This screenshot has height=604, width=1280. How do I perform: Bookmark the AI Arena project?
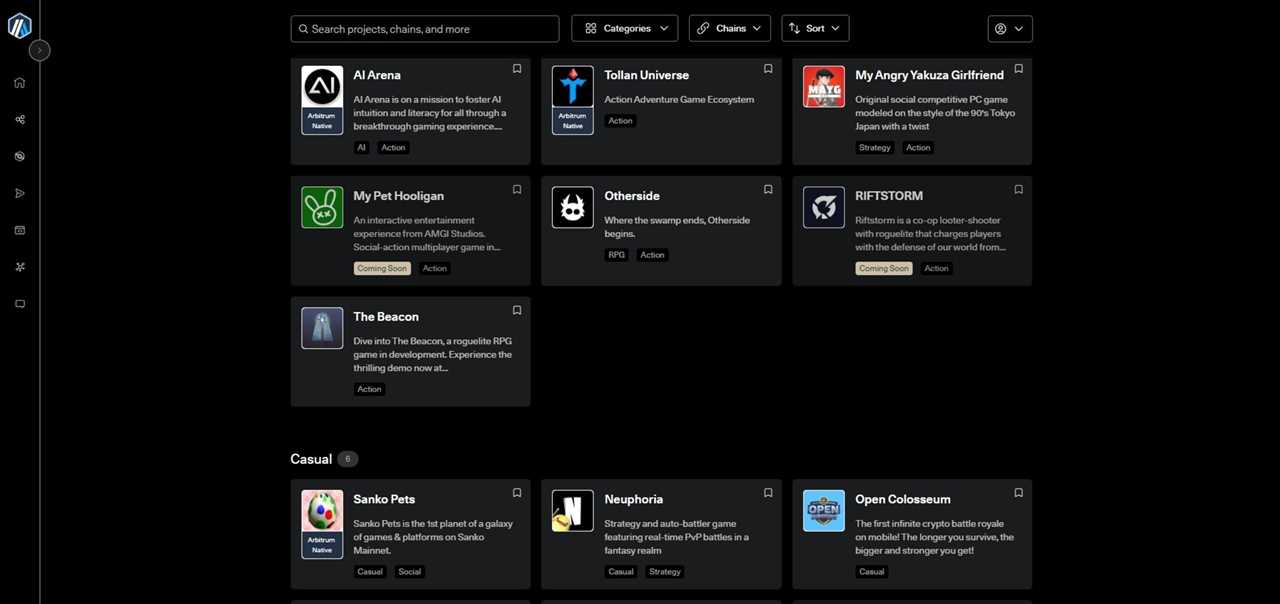517,69
